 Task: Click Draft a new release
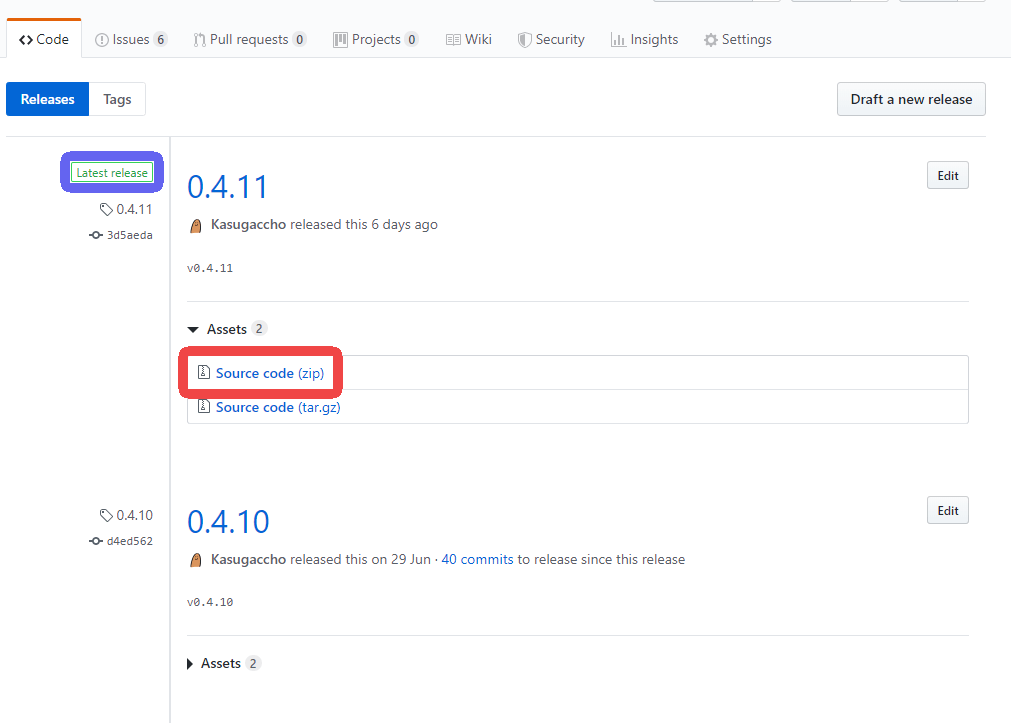(x=911, y=99)
